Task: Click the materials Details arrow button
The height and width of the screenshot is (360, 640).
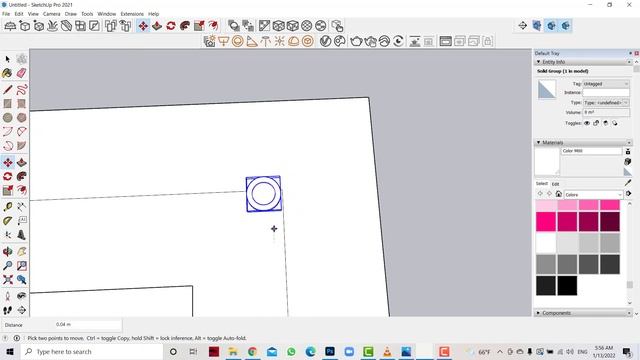Action: click(x=629, y=194)
